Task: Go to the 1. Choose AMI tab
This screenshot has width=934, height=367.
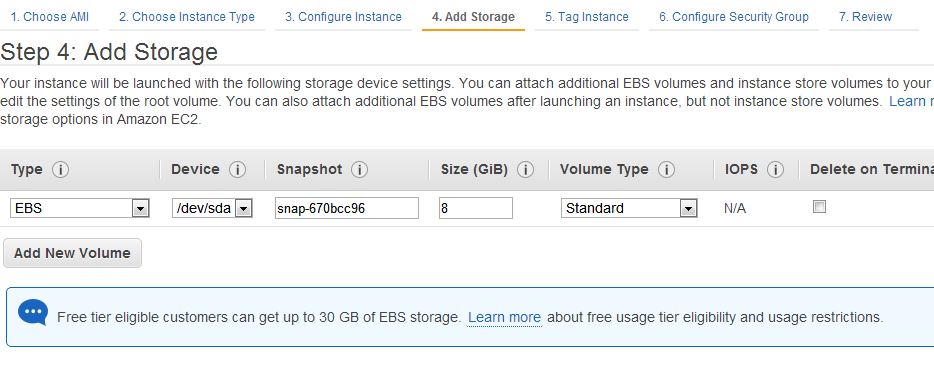Action: coord(49,17)
